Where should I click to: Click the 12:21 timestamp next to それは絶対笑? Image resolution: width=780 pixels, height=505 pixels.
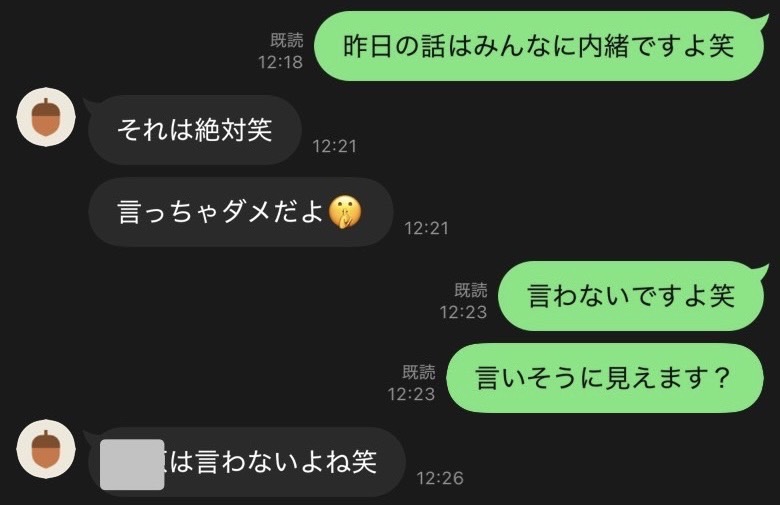tap(335, 146)
